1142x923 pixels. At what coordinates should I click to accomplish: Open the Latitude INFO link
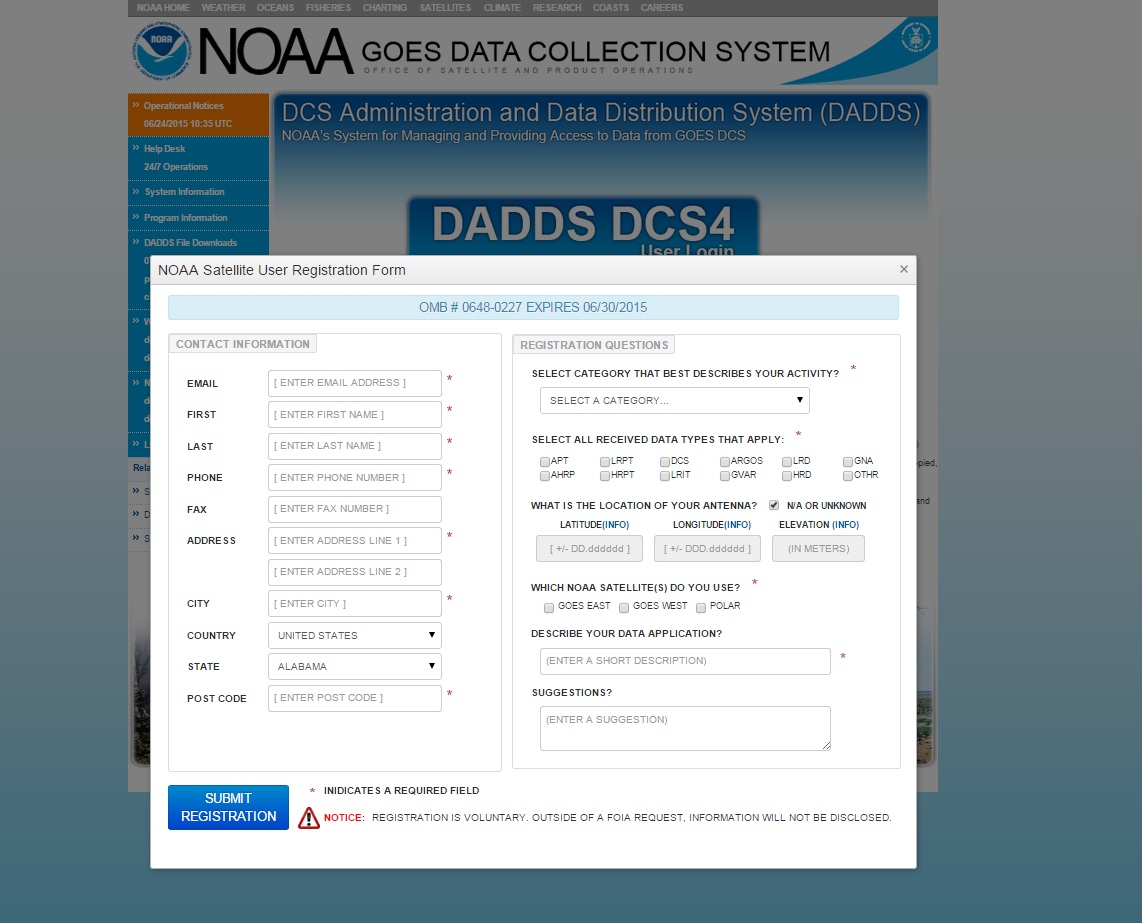616,525
